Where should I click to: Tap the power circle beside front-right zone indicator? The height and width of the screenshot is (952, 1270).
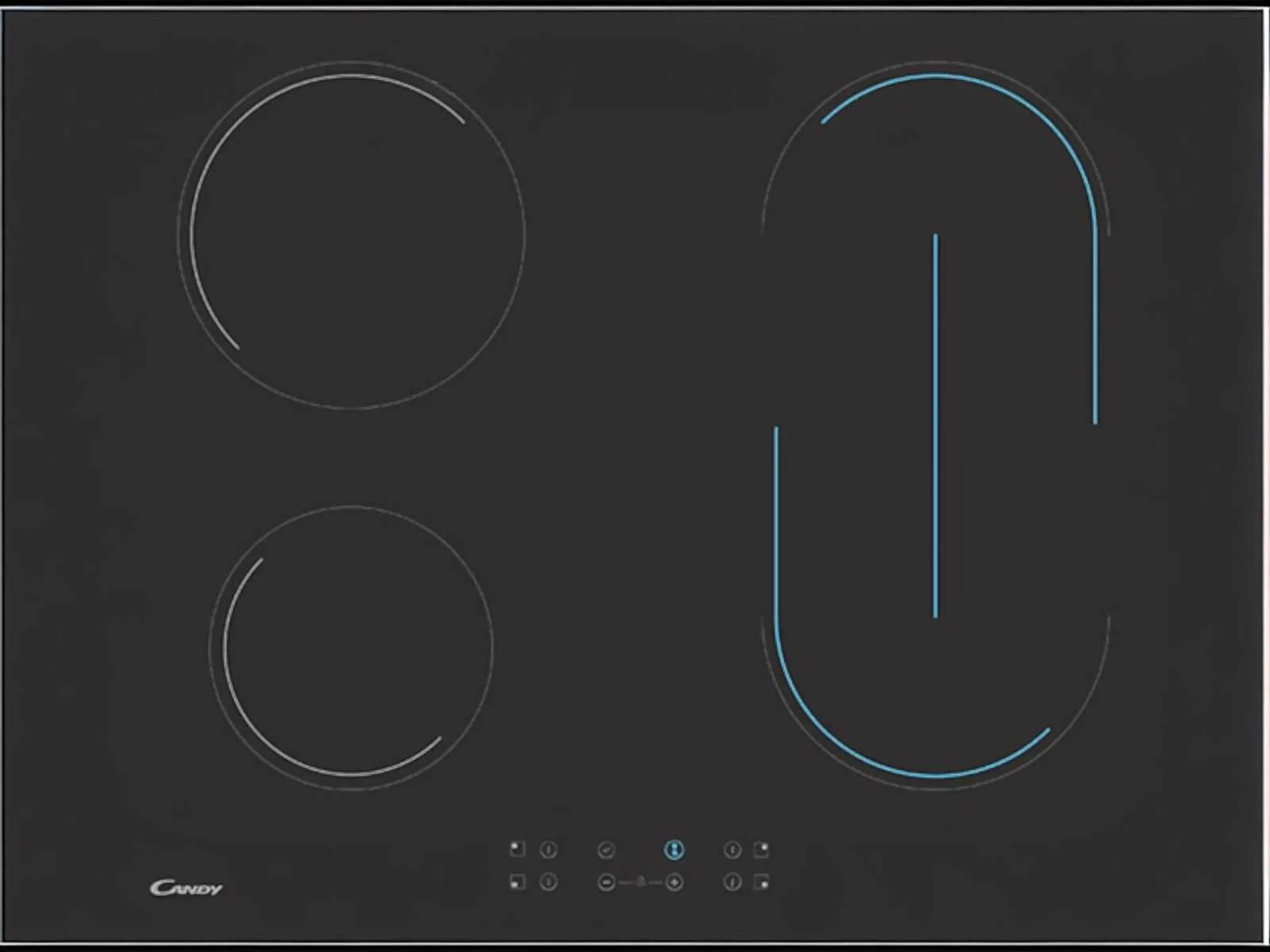[x=732, y=882]
